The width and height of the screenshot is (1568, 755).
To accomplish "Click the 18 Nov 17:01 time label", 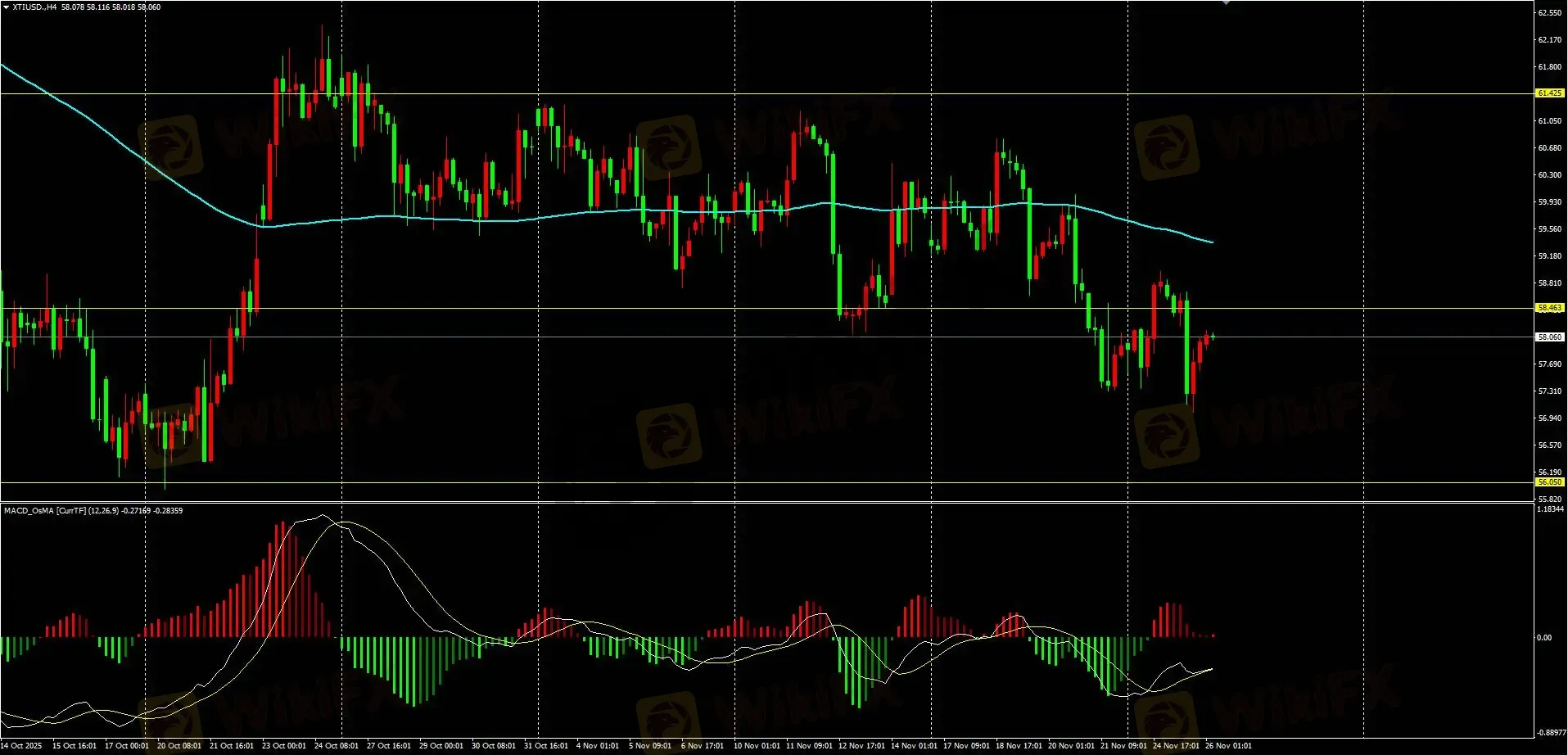I will pos(1019,746).
